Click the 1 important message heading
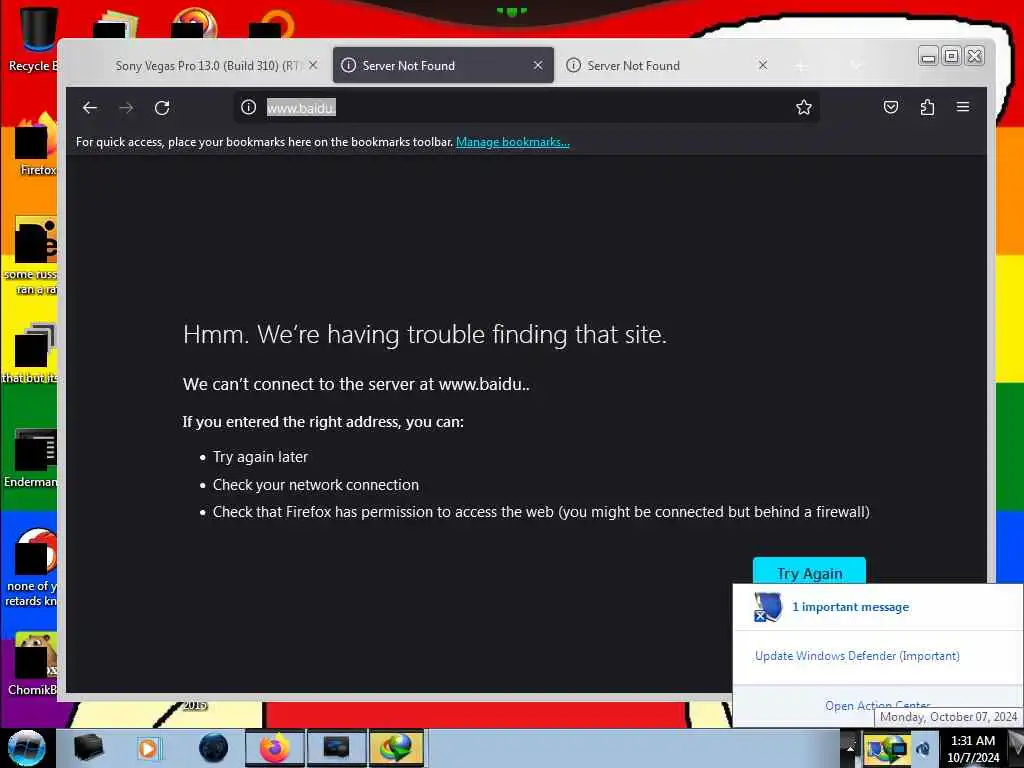The height and width of the screenshot is (768, 1024). tap(850, 607)
